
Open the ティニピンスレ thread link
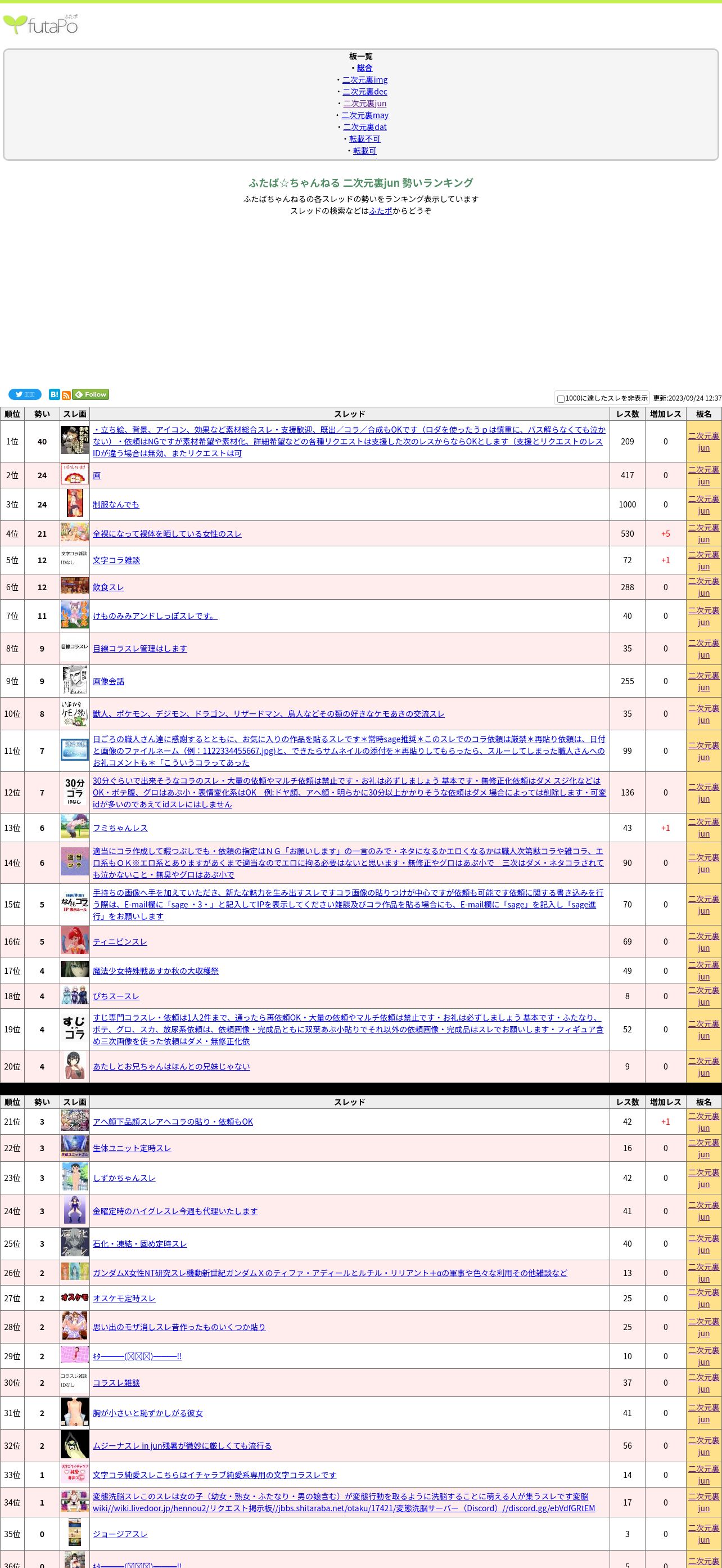click(x=120, y=942)
